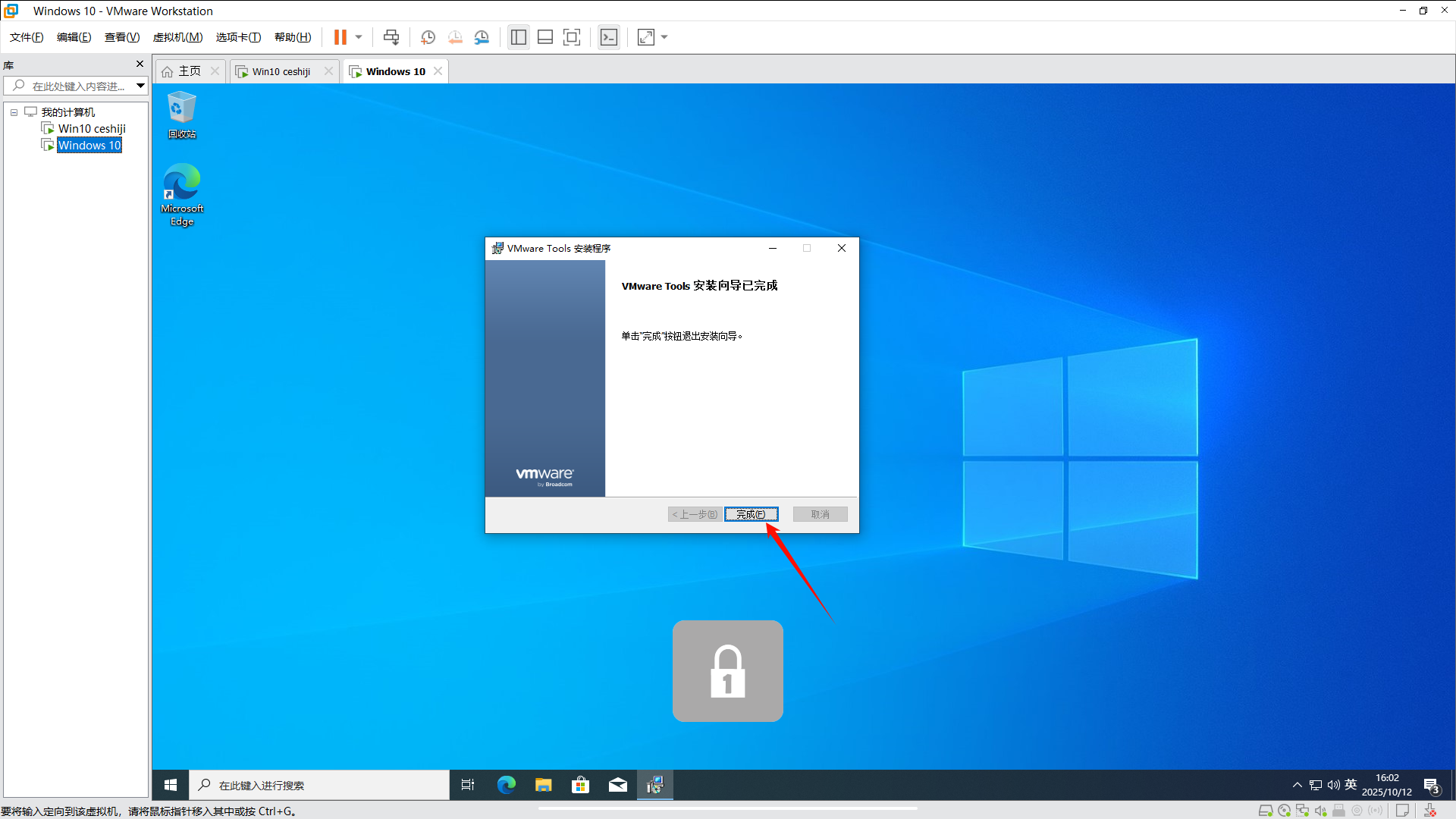The width and height of the screenshot is (1456, 819).
Task: Toggle the library sidebar view button
Action: click(519, 37)
